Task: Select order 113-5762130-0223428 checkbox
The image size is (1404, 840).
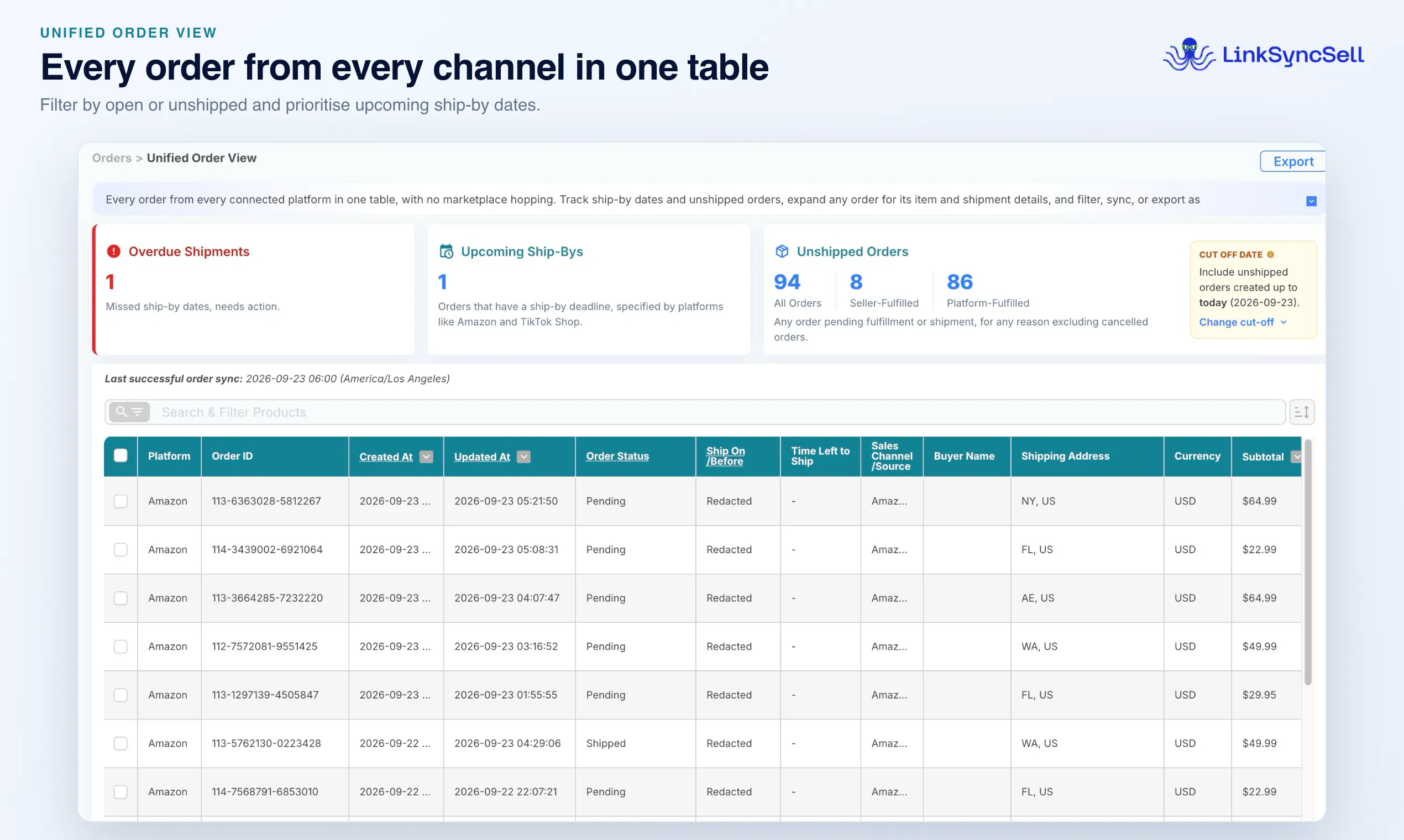Action: tap(121, 743)
